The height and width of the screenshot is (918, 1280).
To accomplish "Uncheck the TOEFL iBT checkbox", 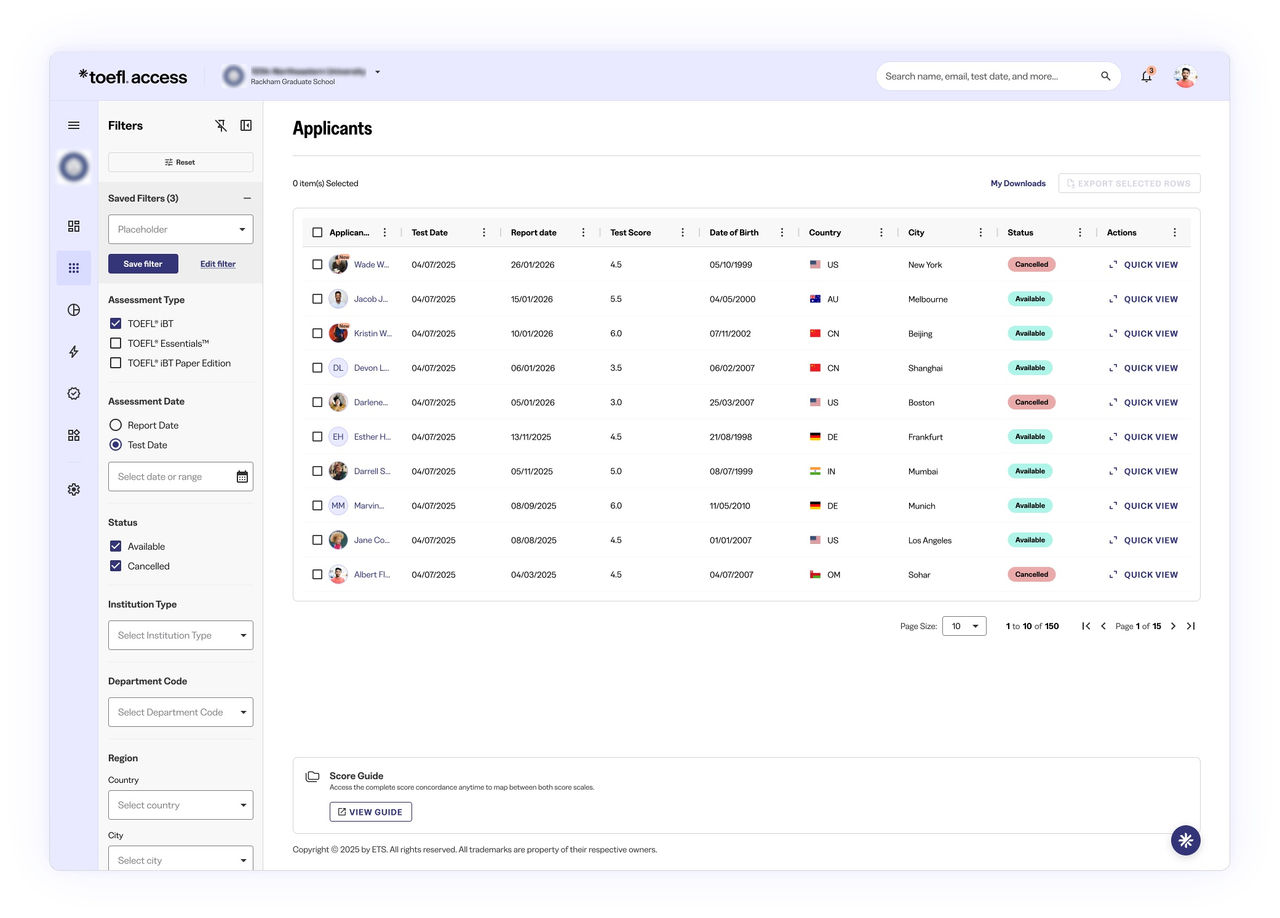I will [116, 324].
